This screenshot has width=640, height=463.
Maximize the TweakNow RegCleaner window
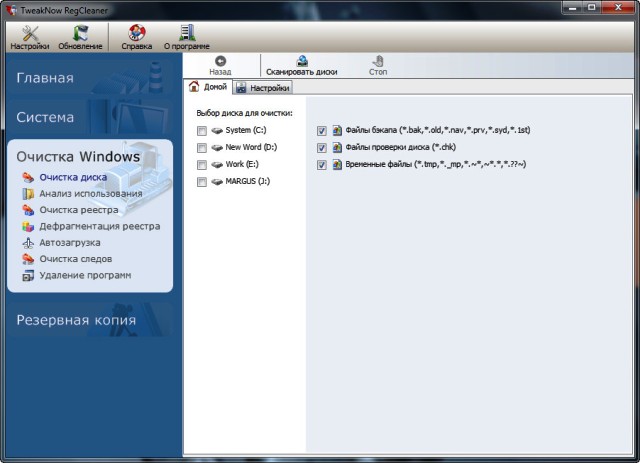591,7
